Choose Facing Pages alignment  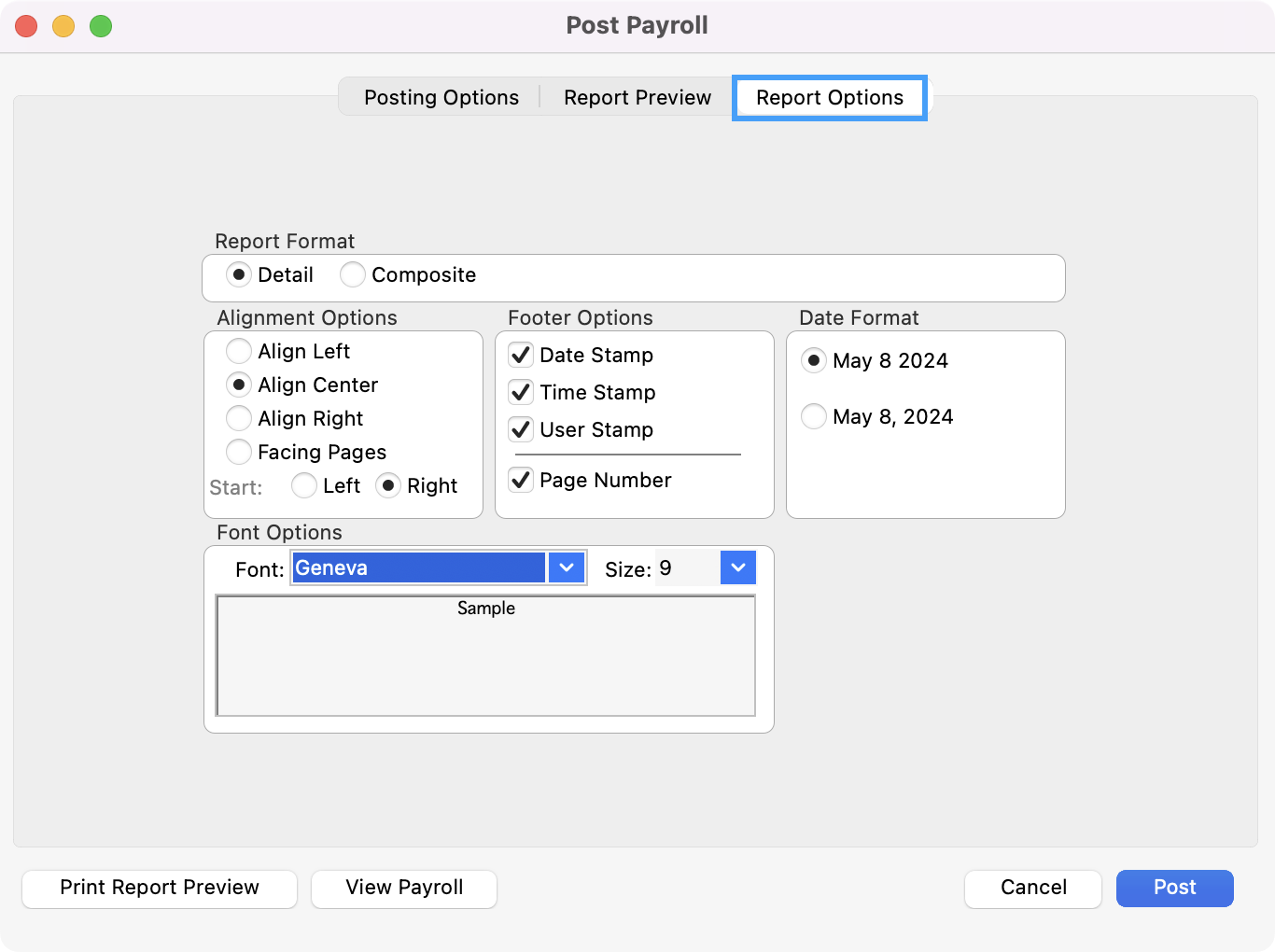tap(239, 452)
